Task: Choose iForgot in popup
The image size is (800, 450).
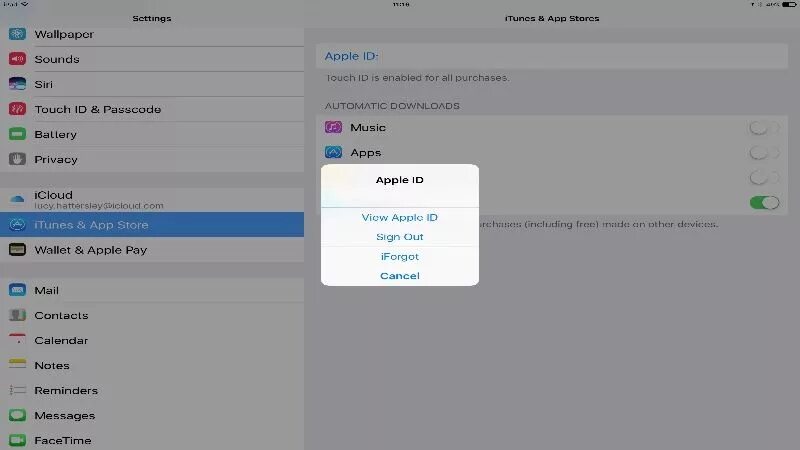Action: point(399,256)
